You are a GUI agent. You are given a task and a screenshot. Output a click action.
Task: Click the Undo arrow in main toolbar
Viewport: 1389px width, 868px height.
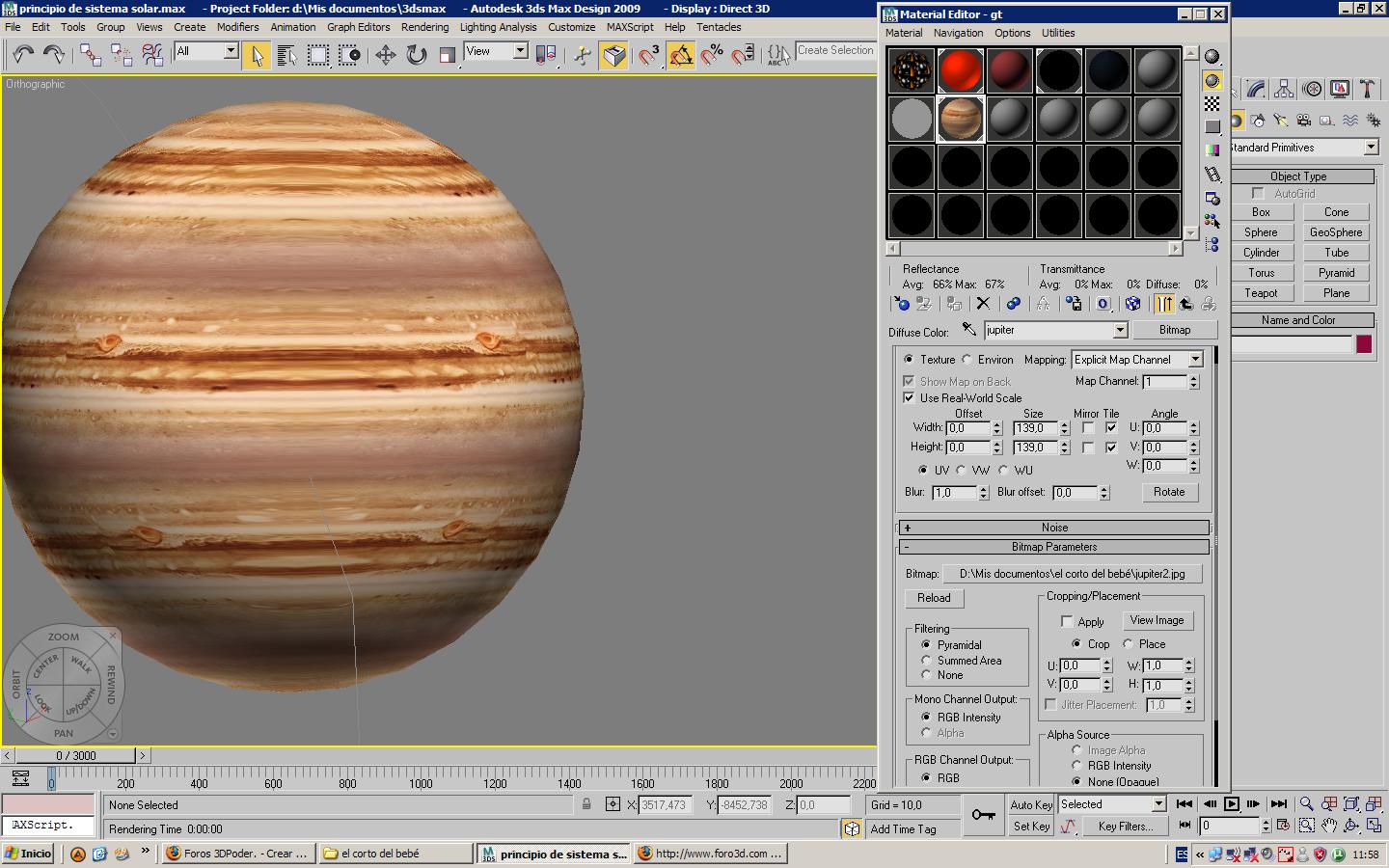point(23,55)
